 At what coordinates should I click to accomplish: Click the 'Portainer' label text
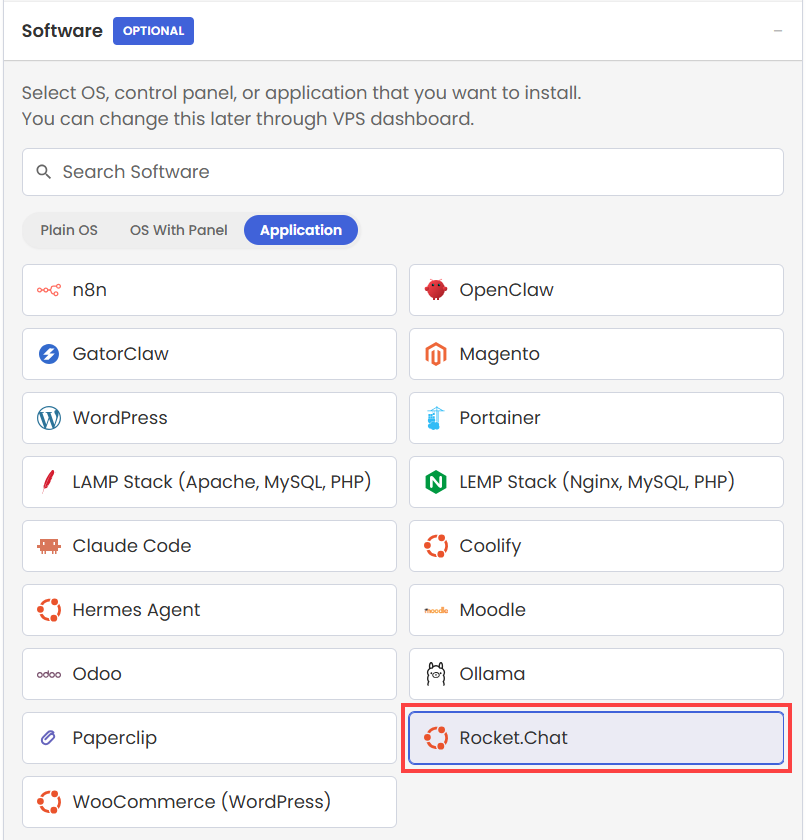(x=500, y=418)
